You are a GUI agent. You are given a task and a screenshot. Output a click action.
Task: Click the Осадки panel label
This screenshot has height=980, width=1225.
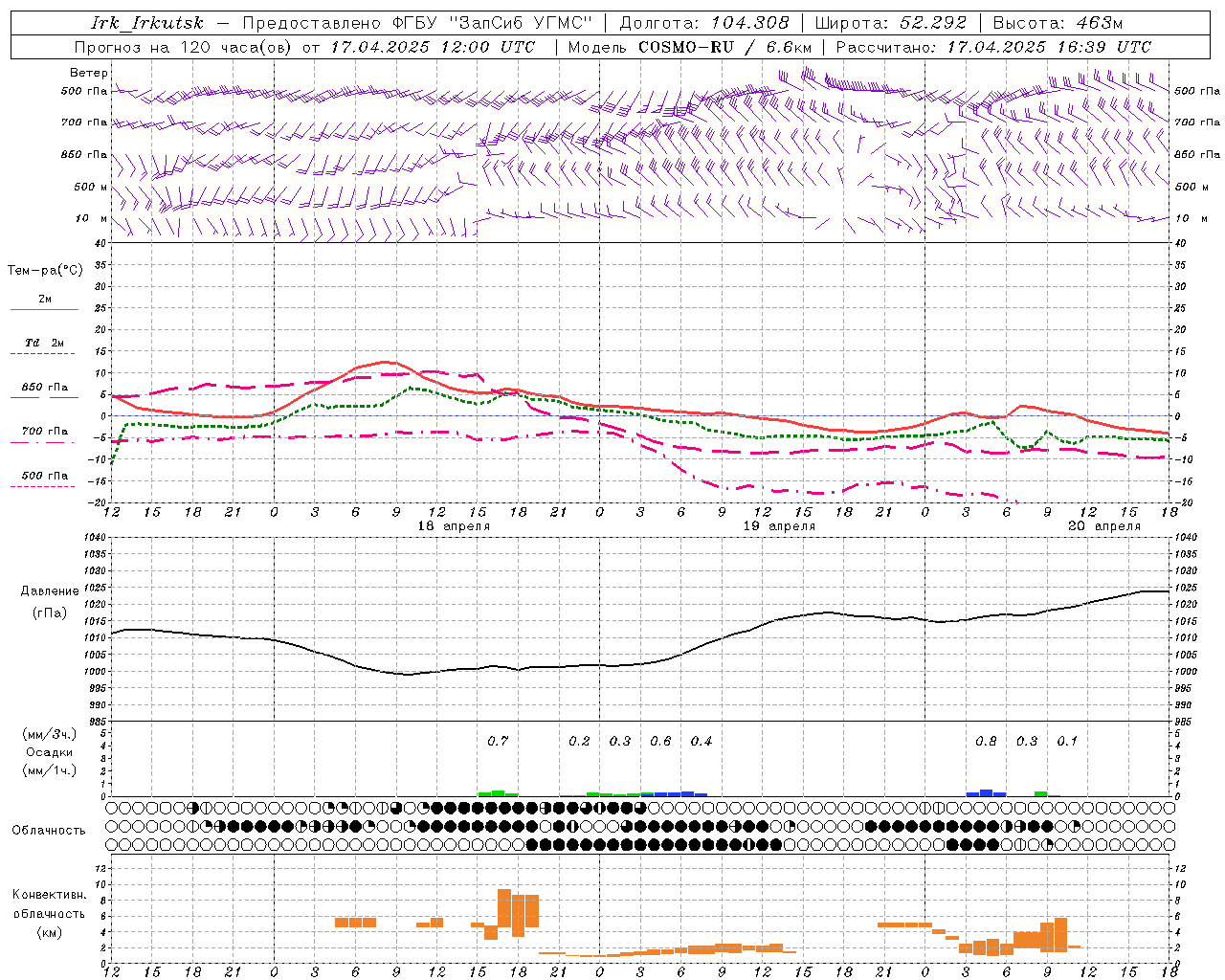tap(49, 752)
